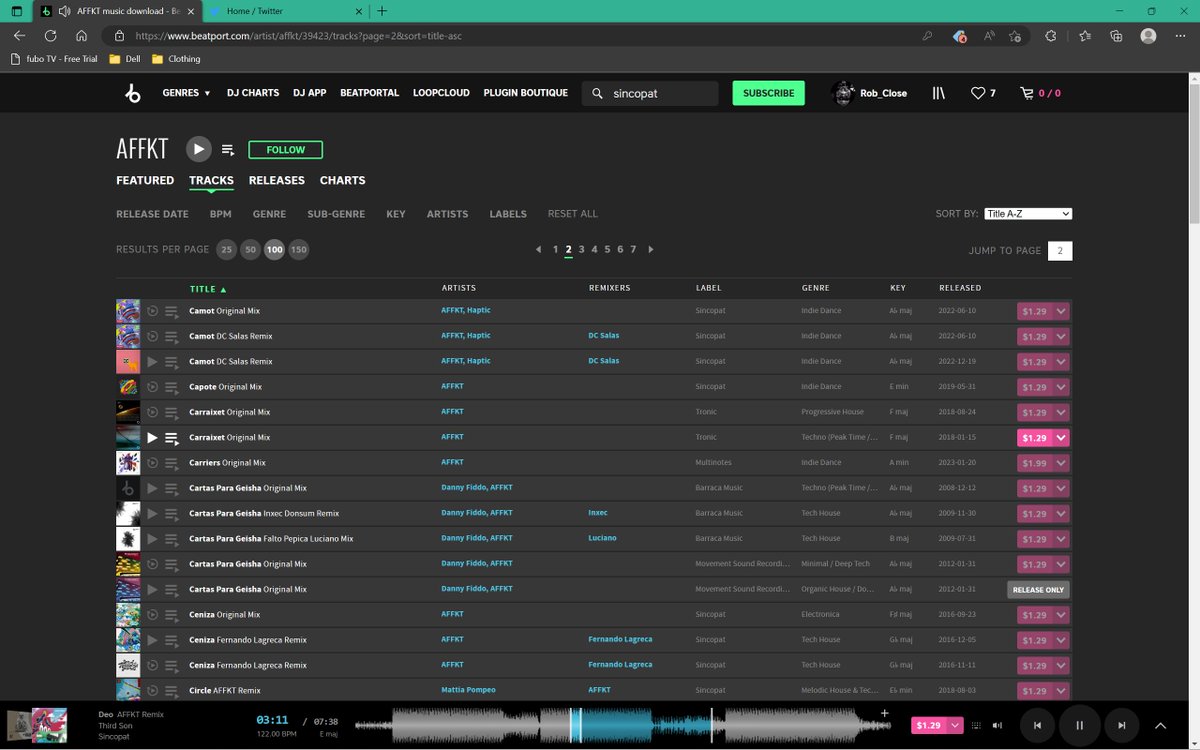
Task: Open browser profile avatar
Action: (1148, 35)
